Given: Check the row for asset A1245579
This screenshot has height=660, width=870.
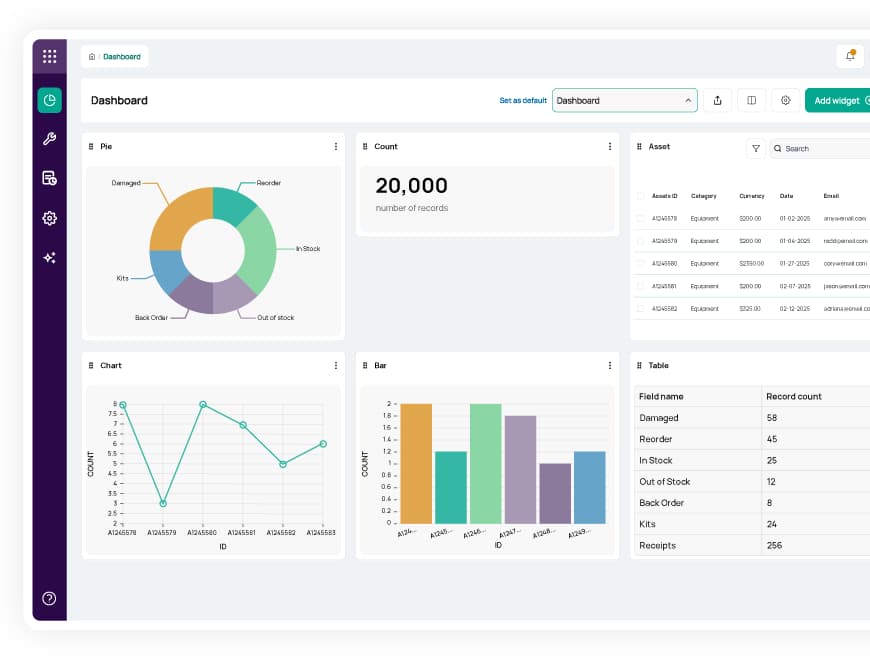Looking at the screenshot, I should [640, 241].
